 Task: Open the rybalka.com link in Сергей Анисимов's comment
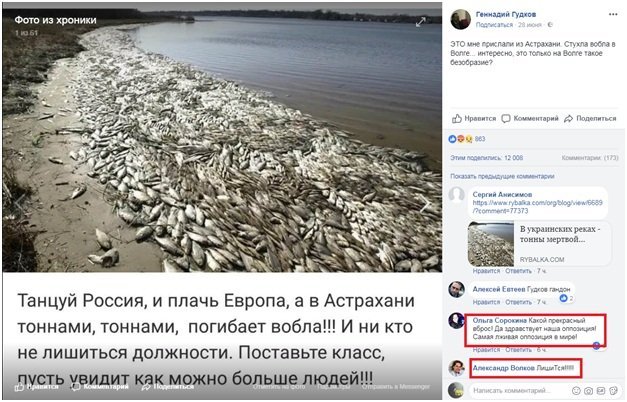coord(537,207)
